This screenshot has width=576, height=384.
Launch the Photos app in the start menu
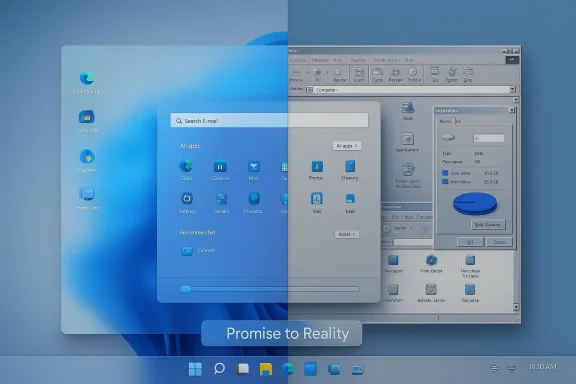tap(317, 166)
